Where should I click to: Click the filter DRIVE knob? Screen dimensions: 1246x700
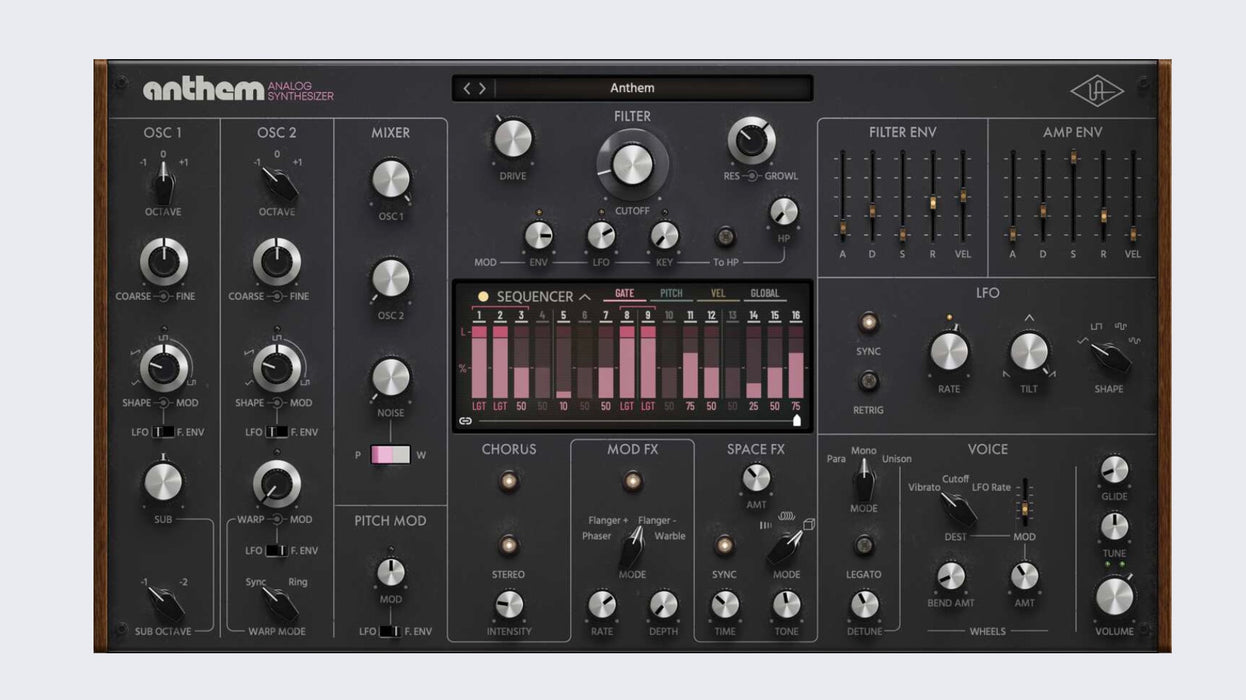[x=513, y=139]
